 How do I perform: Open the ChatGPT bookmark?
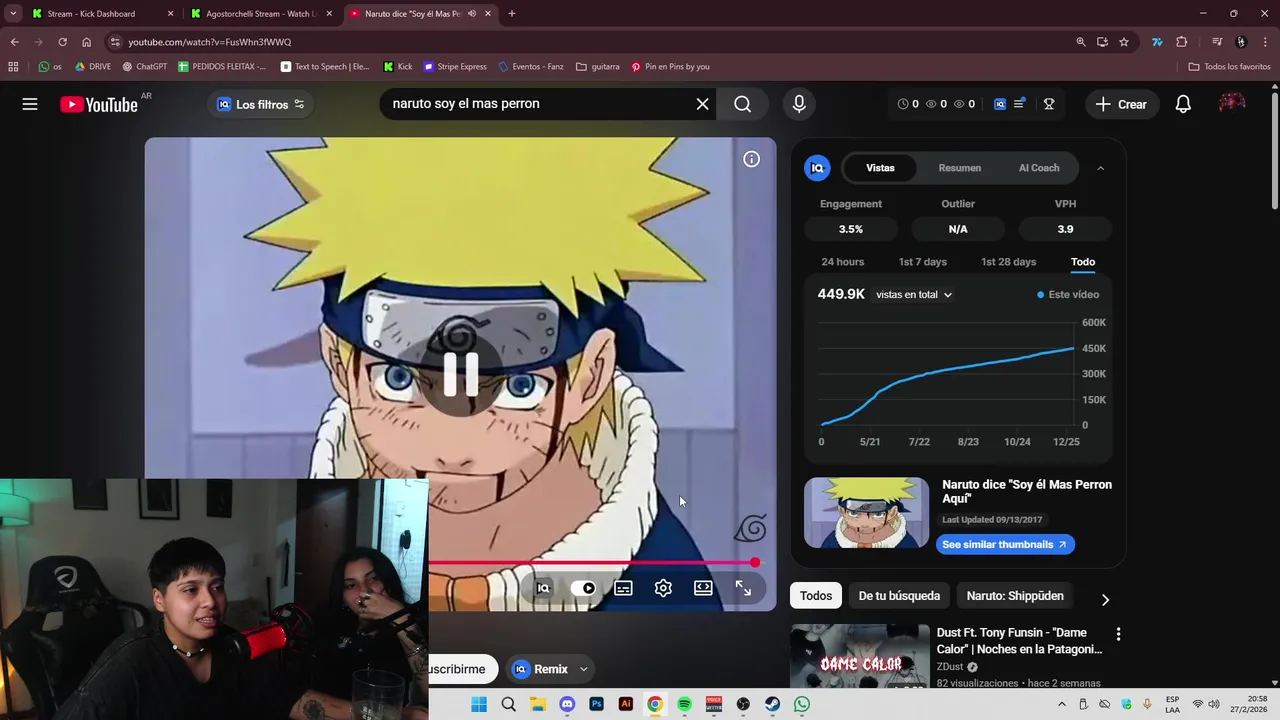click(144, 67)
